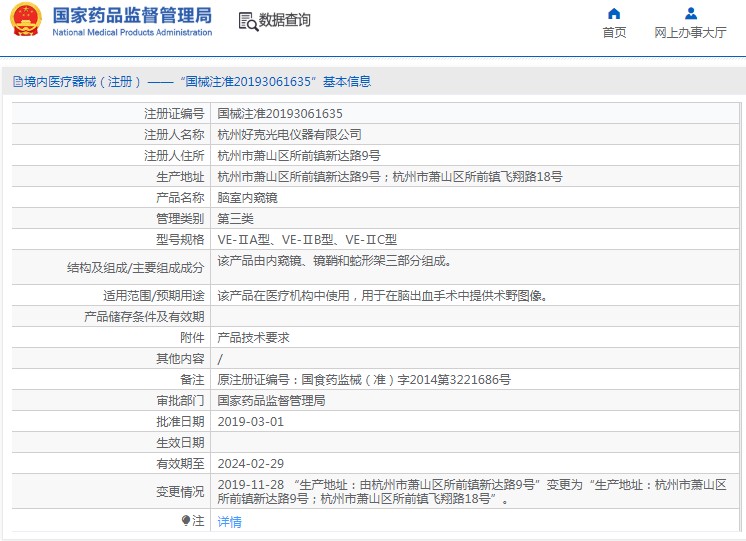Click the 数据查询 label

[x=285, y=20]
